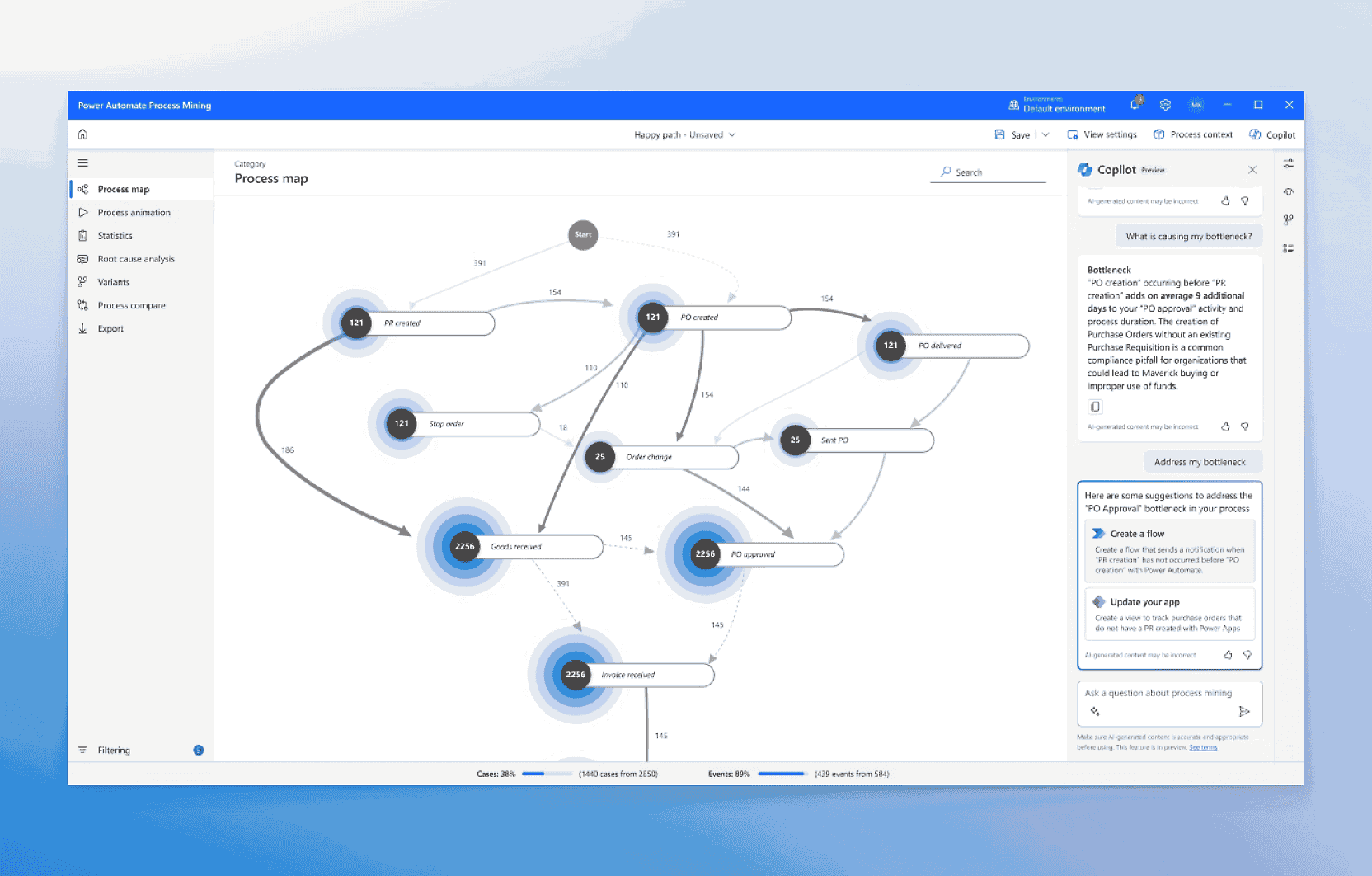This screenshot has width=1372, height=876.
Task: Expand the Save button dropdown arrow
Action: pos(1045,134)
